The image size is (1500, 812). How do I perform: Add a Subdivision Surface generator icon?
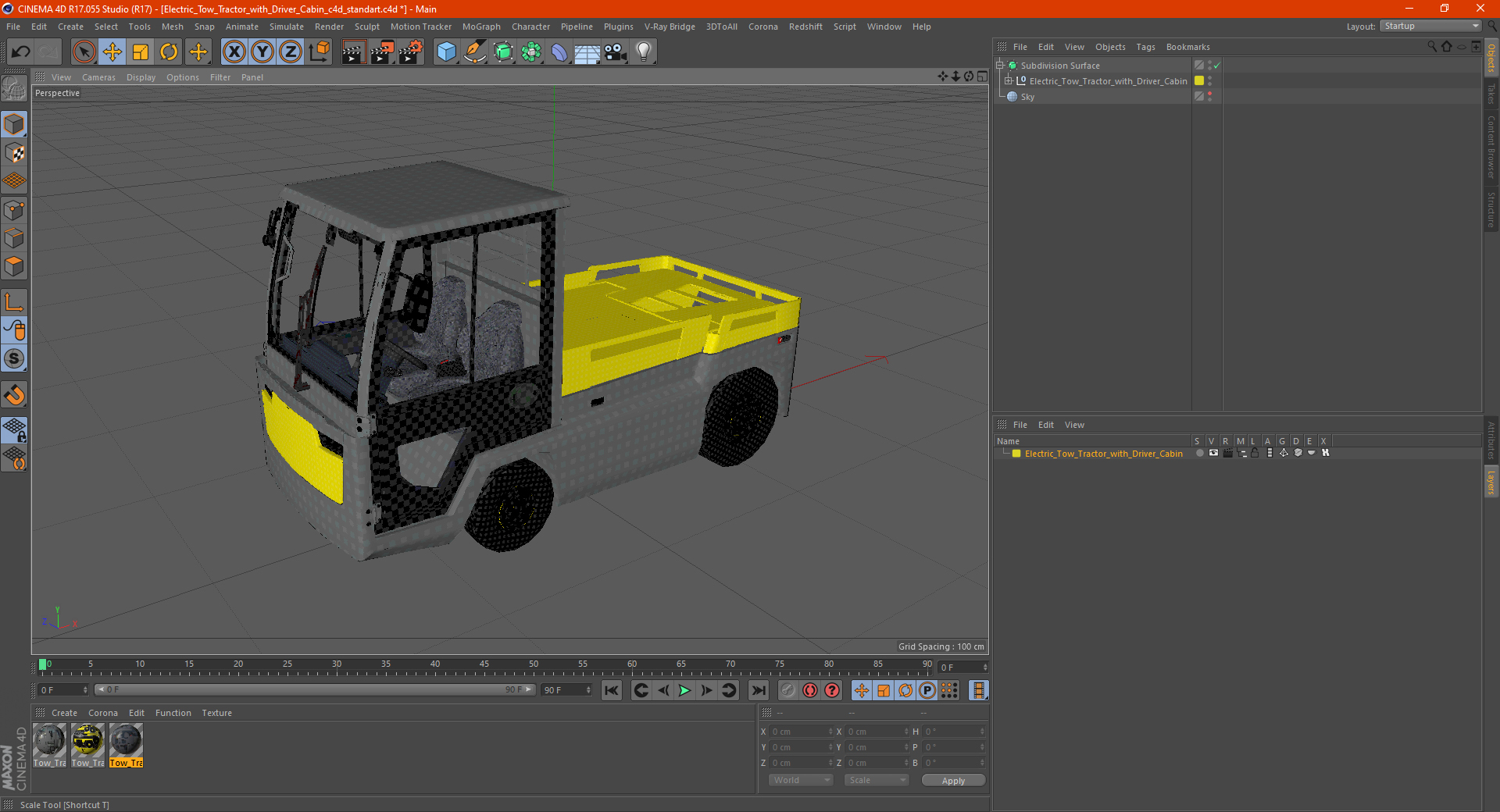point(504,52)
